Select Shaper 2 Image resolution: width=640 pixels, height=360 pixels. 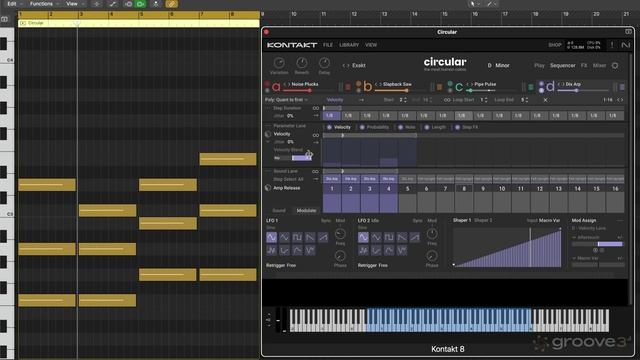coord(483,220)
